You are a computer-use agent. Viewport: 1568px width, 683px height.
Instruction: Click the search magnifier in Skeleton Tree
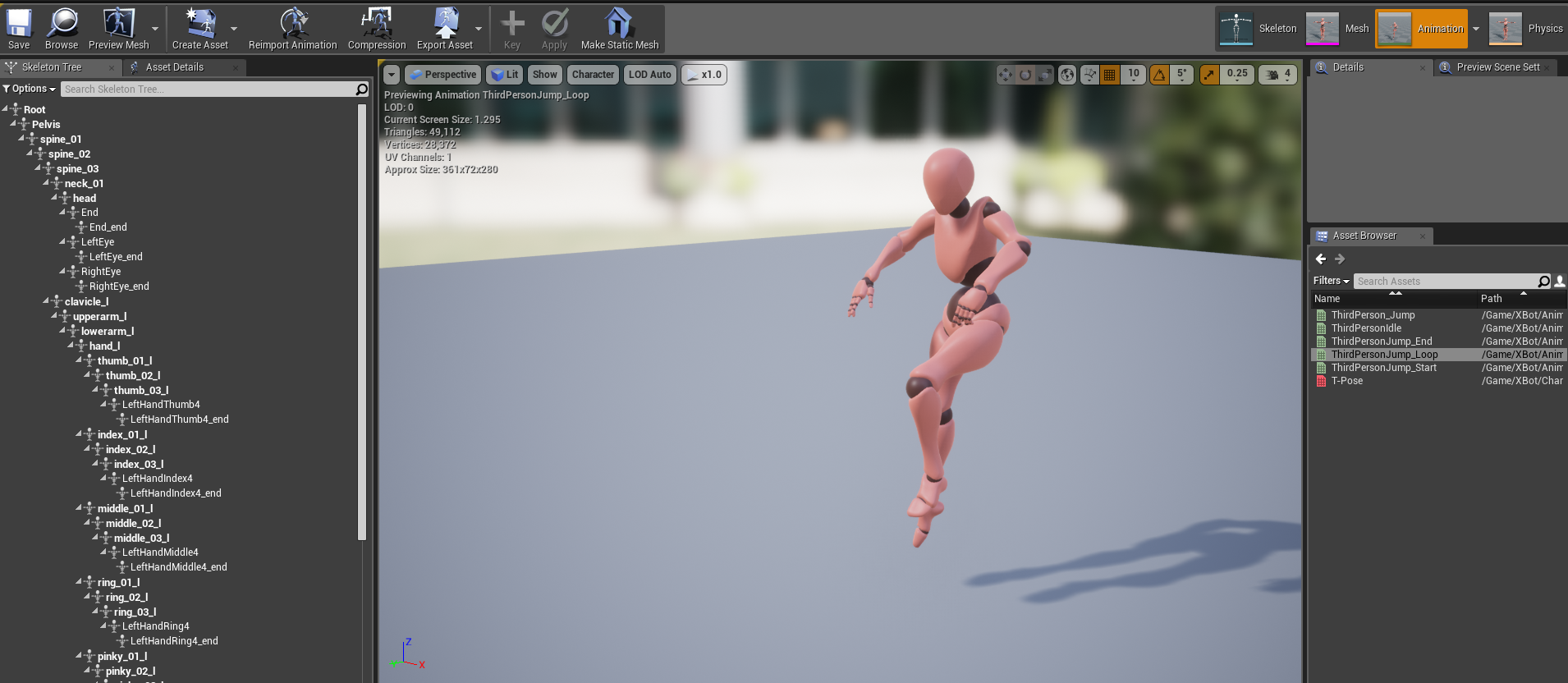362,89
